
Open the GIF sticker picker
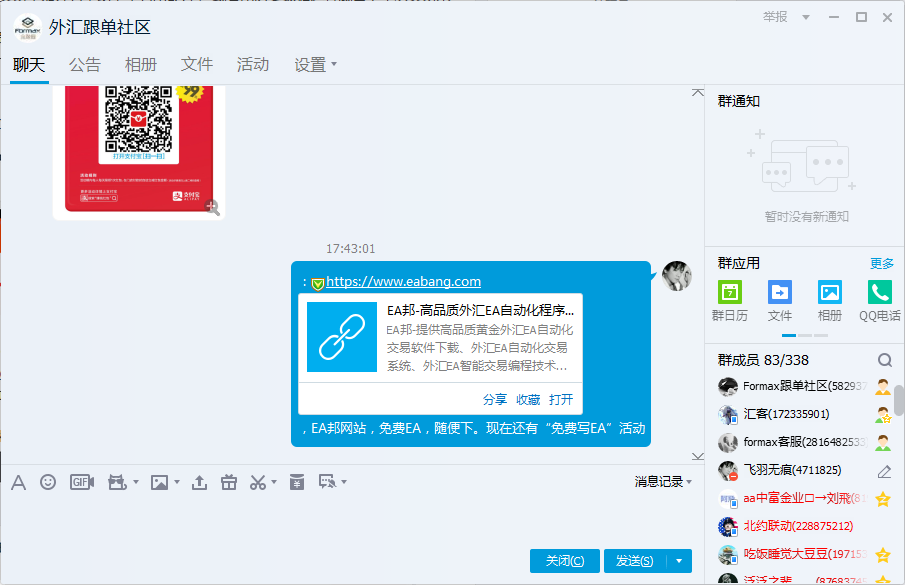point(82,482)
